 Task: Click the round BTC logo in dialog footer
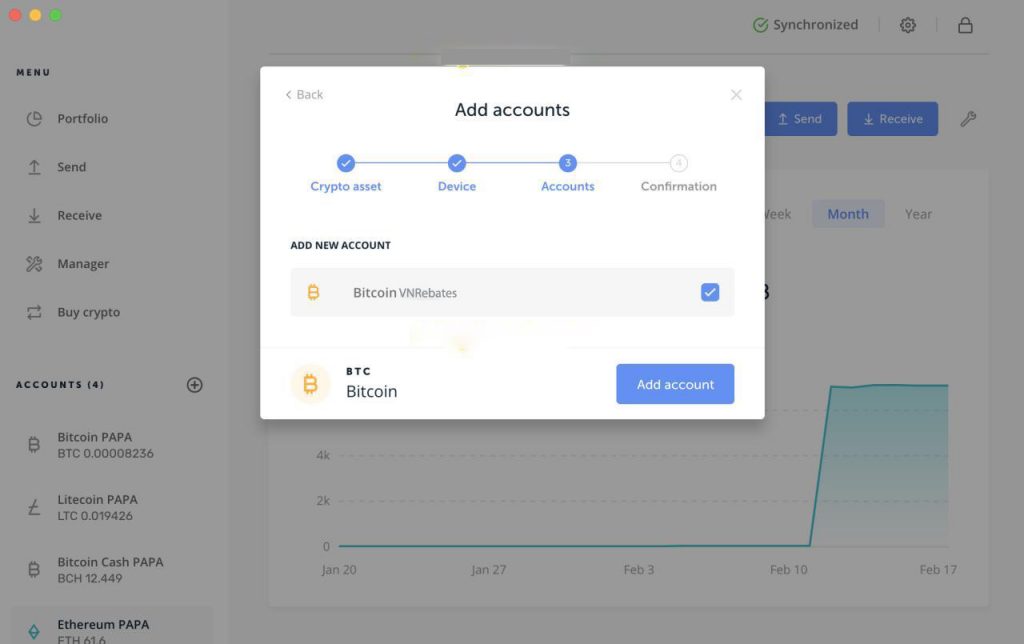pyautogui.click(x=310, y=384)
